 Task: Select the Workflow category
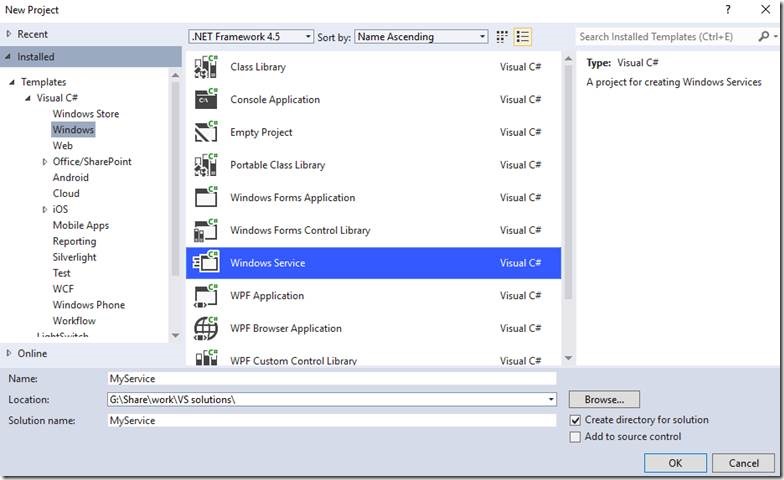pos(74,321)
